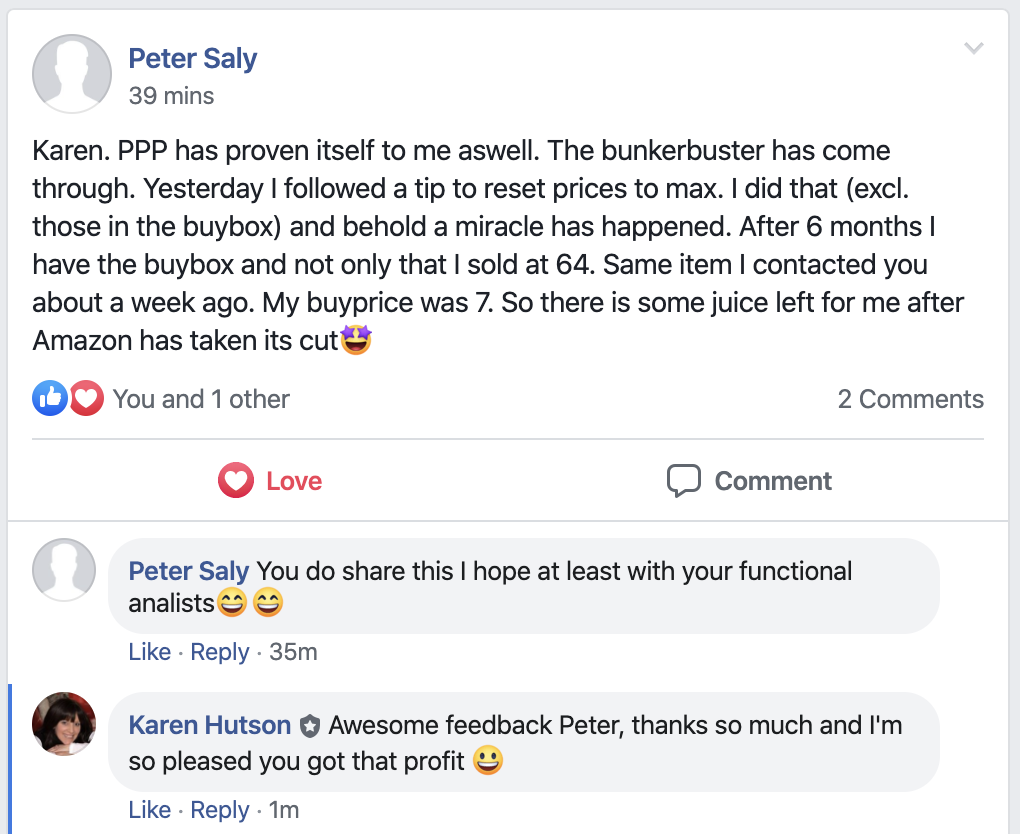This screenshot has height=834, width=1020.
Task: Select the Love heart icon on the reaction bar
Action: point(235,480)
